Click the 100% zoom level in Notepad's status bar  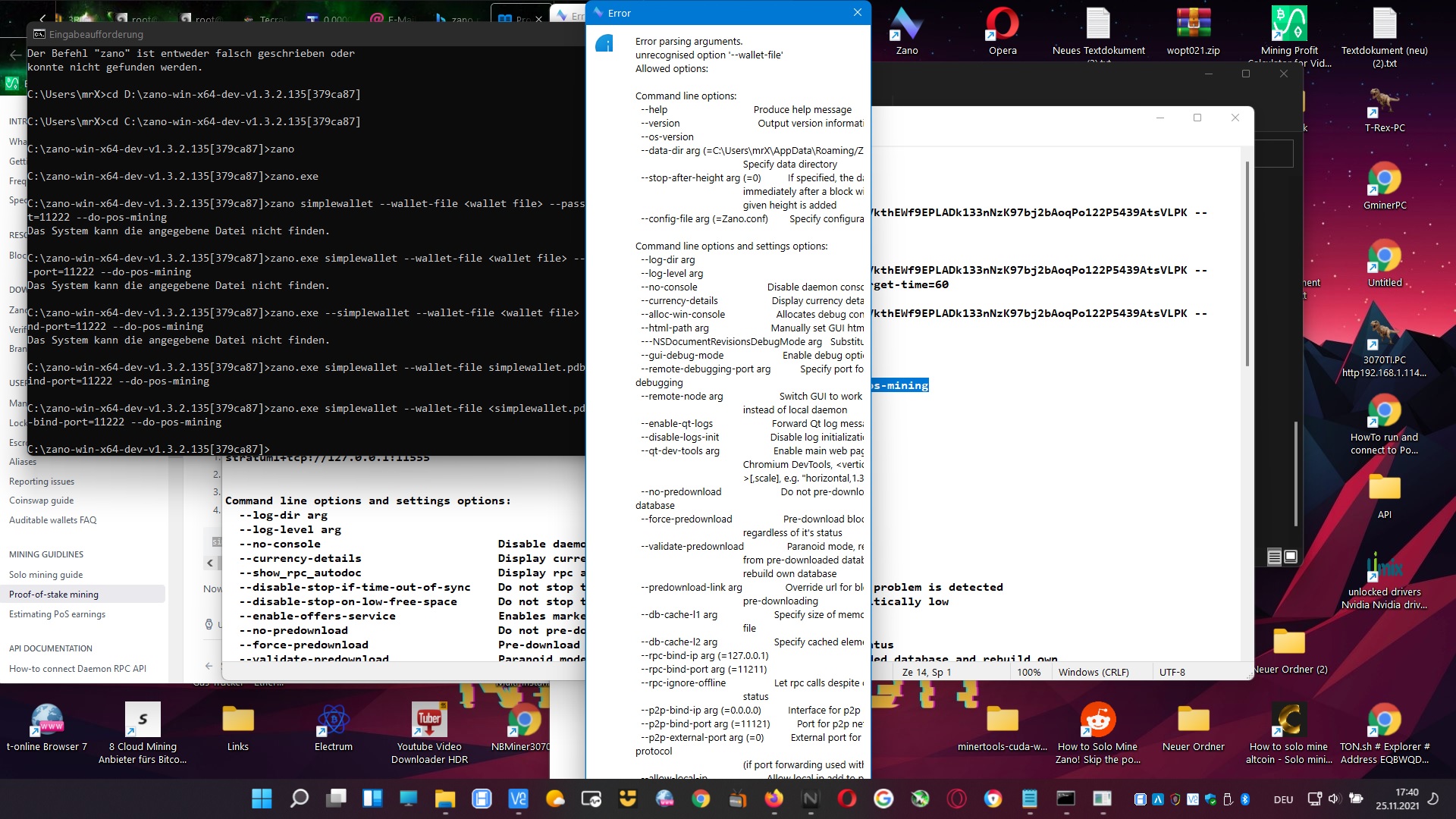coord(1029,672)
